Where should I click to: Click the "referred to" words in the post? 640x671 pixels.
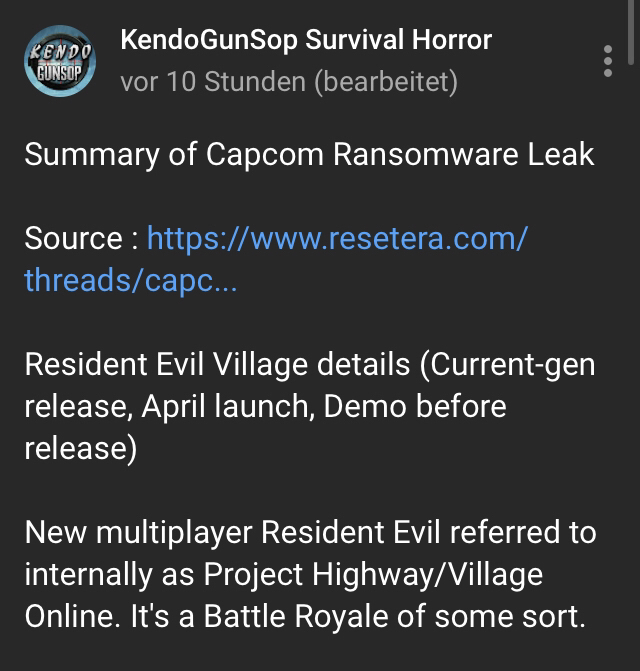(523, 532)
